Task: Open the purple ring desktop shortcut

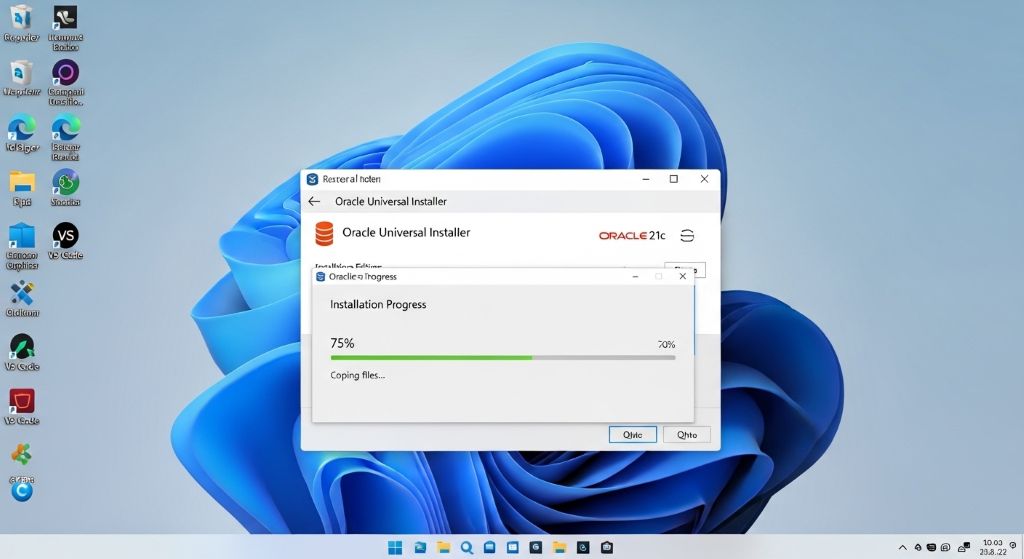Action: pyautogui.click(x=65, y=72)
